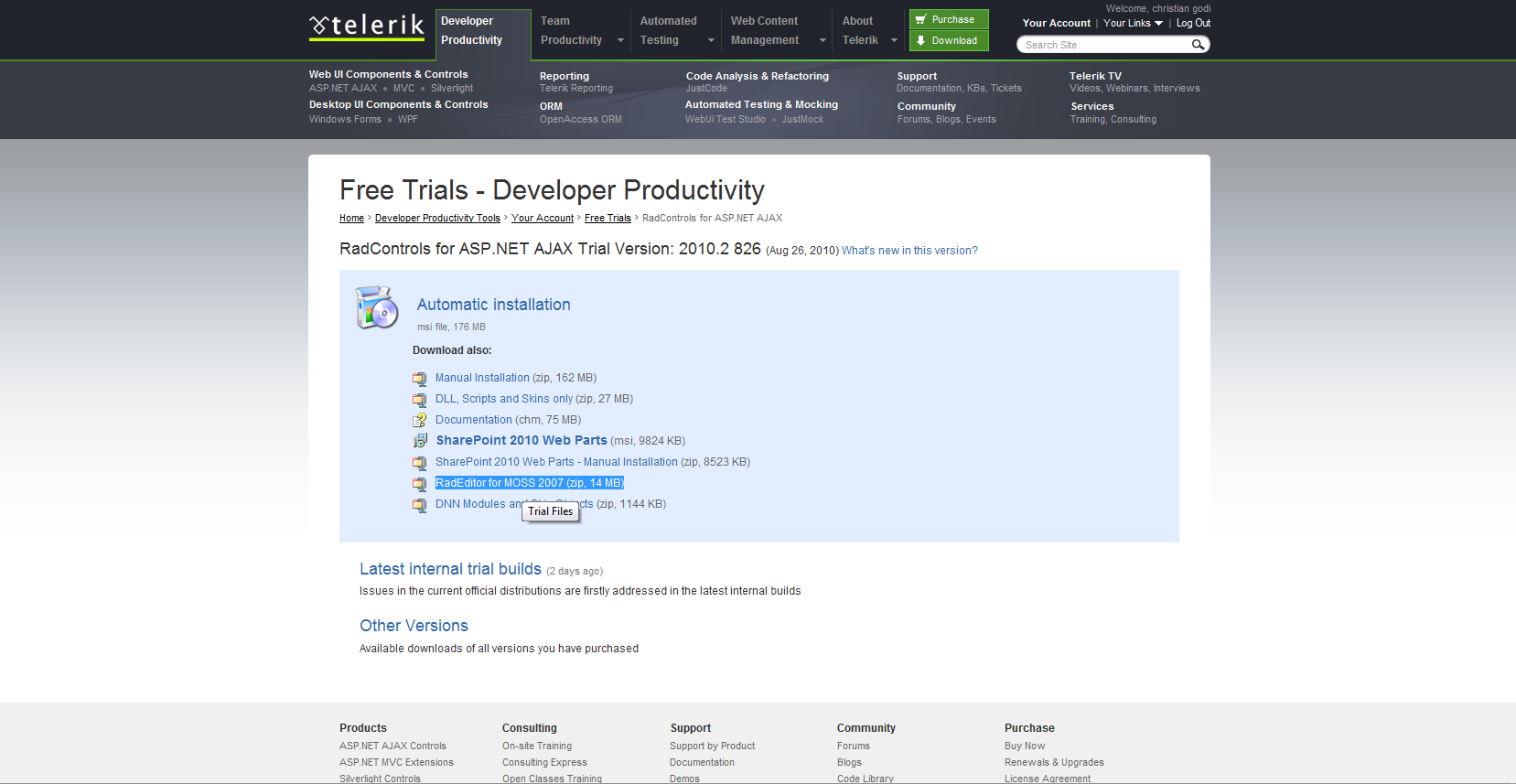Open the What's new in this version link
The image size is (1516, 784).
click(909, 251)
